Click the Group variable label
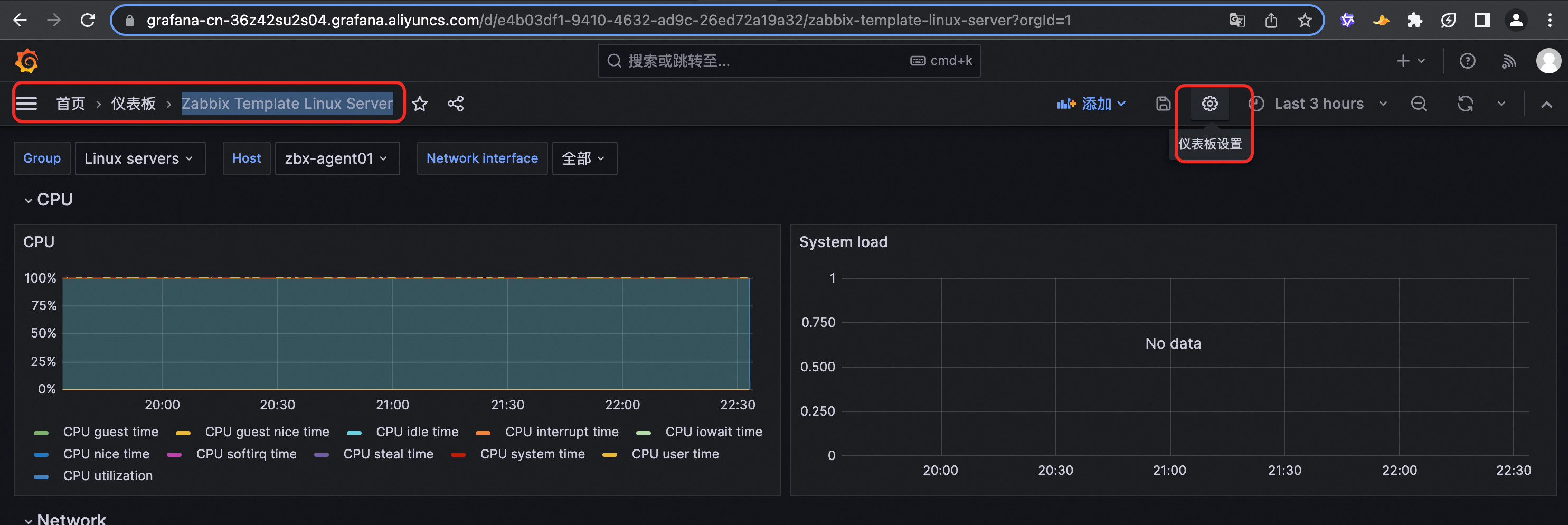The image size is (1568, 525). (42, 158)
